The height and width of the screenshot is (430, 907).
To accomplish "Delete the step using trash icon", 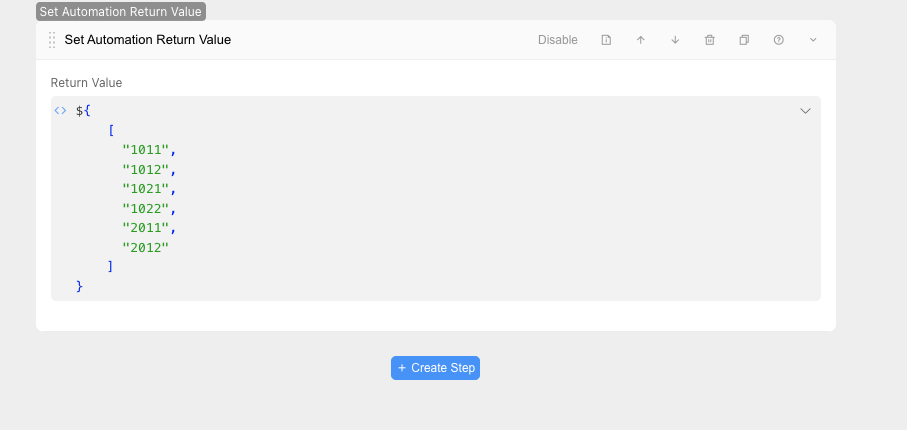I will [710, 40].
